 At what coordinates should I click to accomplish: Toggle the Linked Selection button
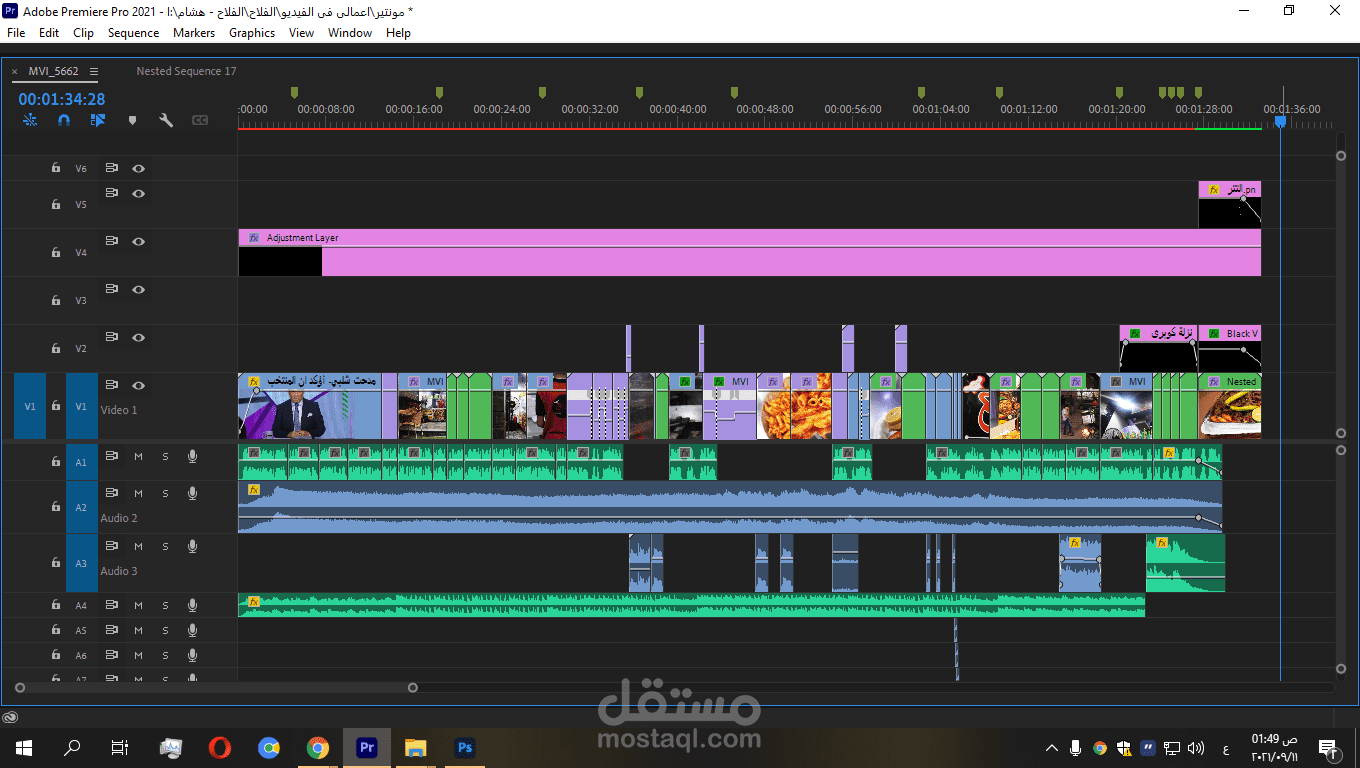pos(98,120)
